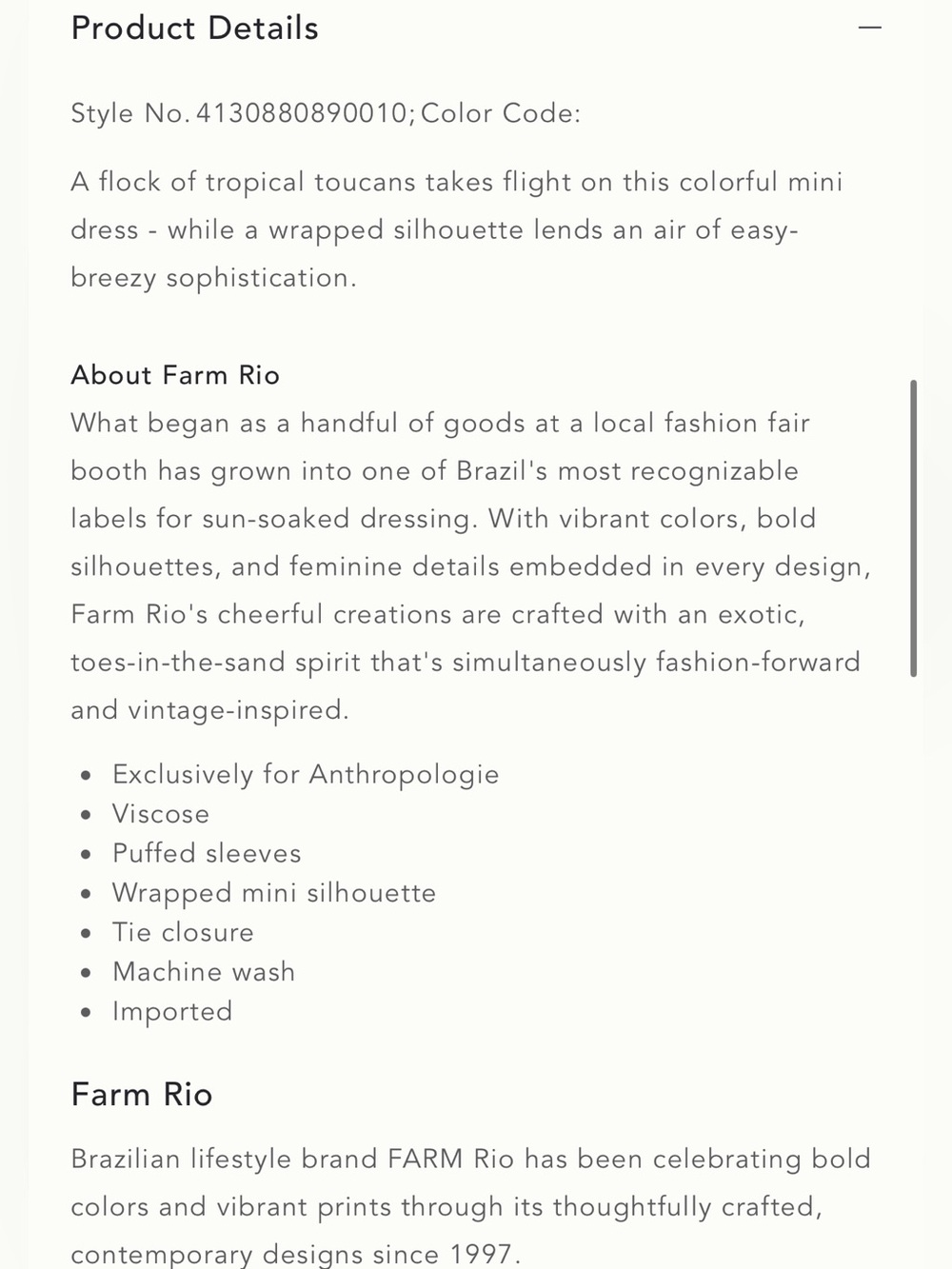Click the Style No. label text
This screenshot has height=1269, width=952.
tap(130, 113)
